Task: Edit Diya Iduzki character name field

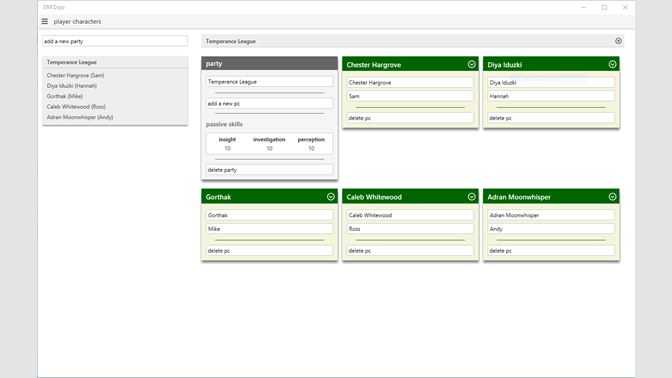Action: (551, 82)
